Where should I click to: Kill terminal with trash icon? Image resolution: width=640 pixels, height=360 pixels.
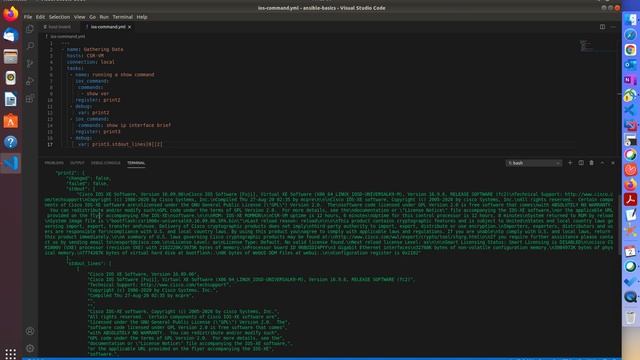point(591,163)
